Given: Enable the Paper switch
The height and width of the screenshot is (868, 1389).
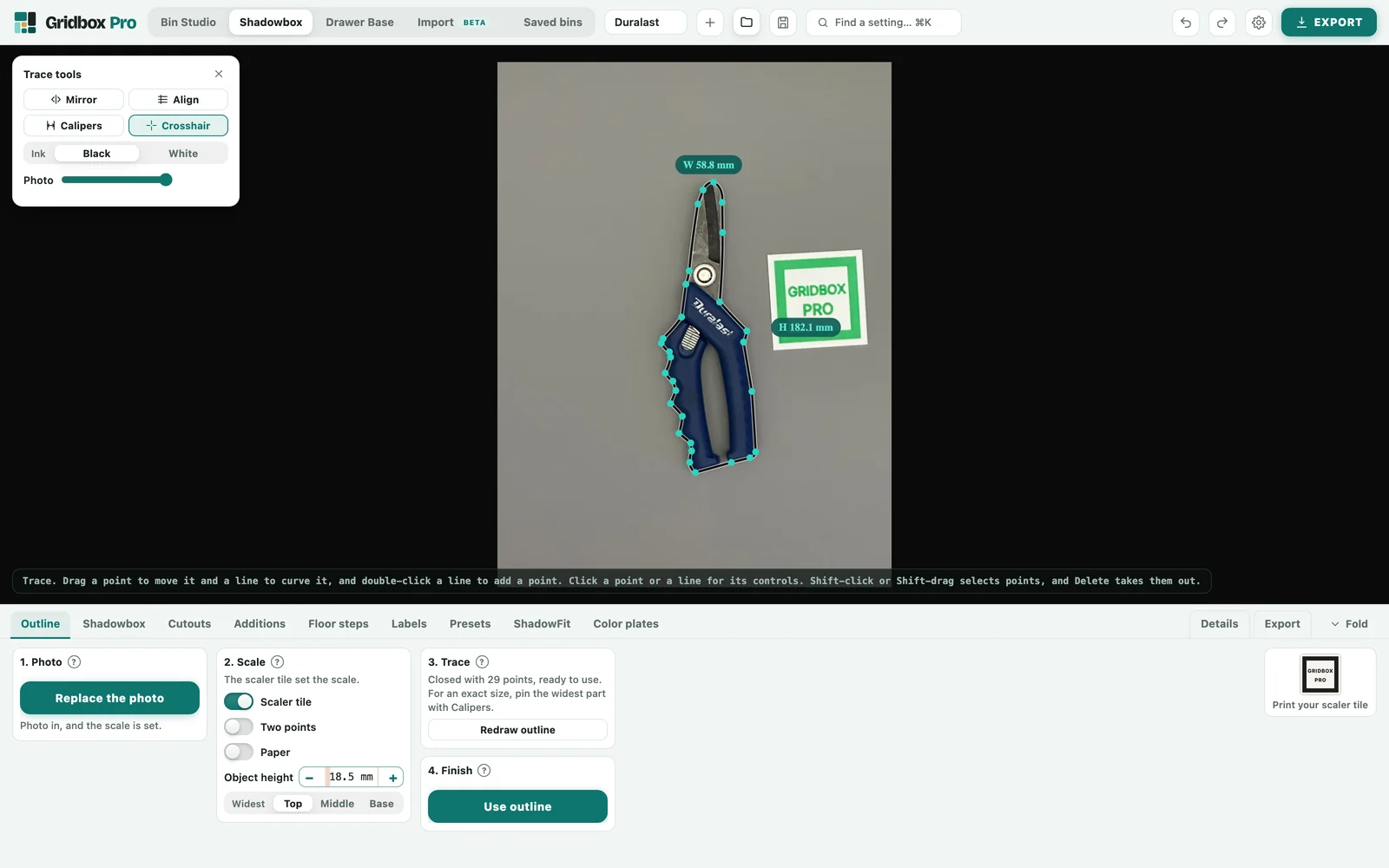Looking at the screenshot, I should coord(239,753).
